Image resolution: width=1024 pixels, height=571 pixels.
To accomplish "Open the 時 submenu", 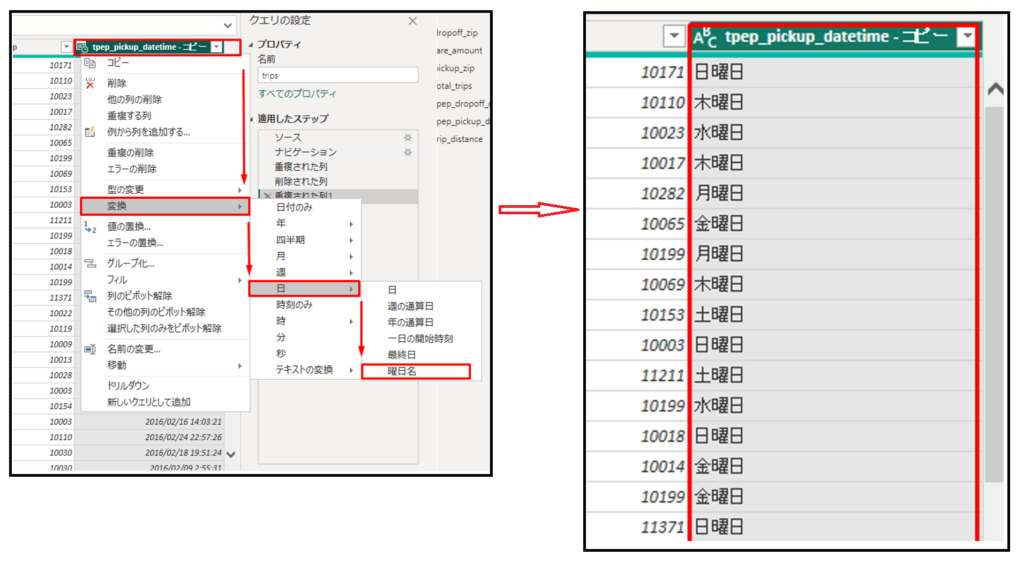I will 306,321.
